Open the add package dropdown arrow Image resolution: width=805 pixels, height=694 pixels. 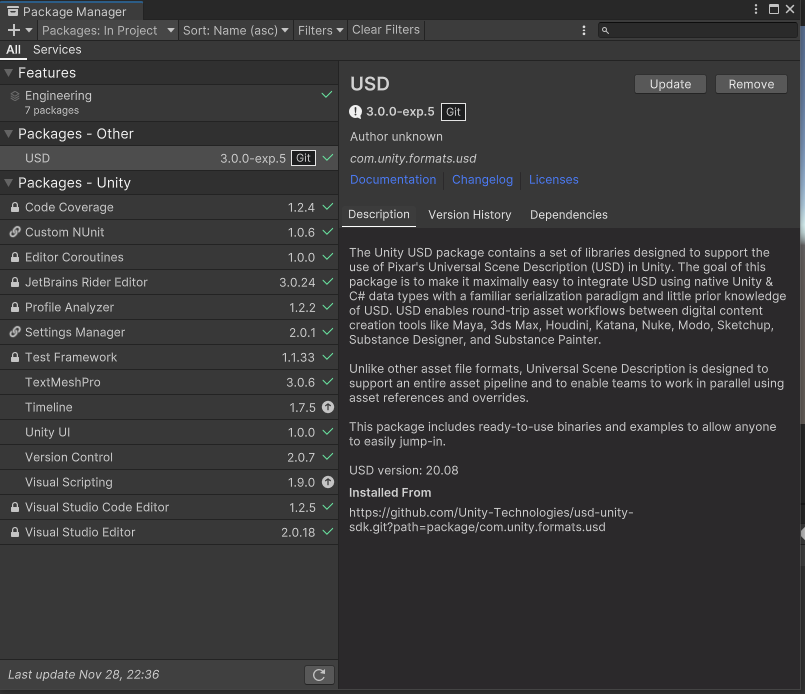click(x=29, y=30)
